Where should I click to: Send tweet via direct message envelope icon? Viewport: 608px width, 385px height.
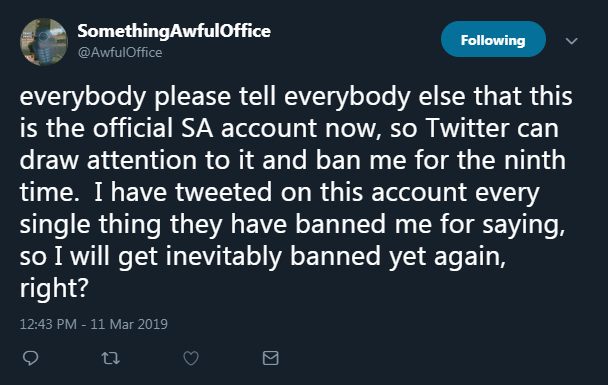[x=271, y=357]
